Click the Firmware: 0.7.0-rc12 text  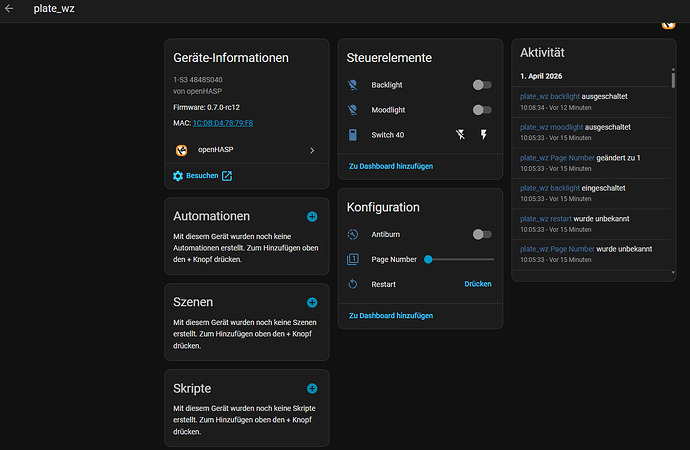click(x=206, y=107)
